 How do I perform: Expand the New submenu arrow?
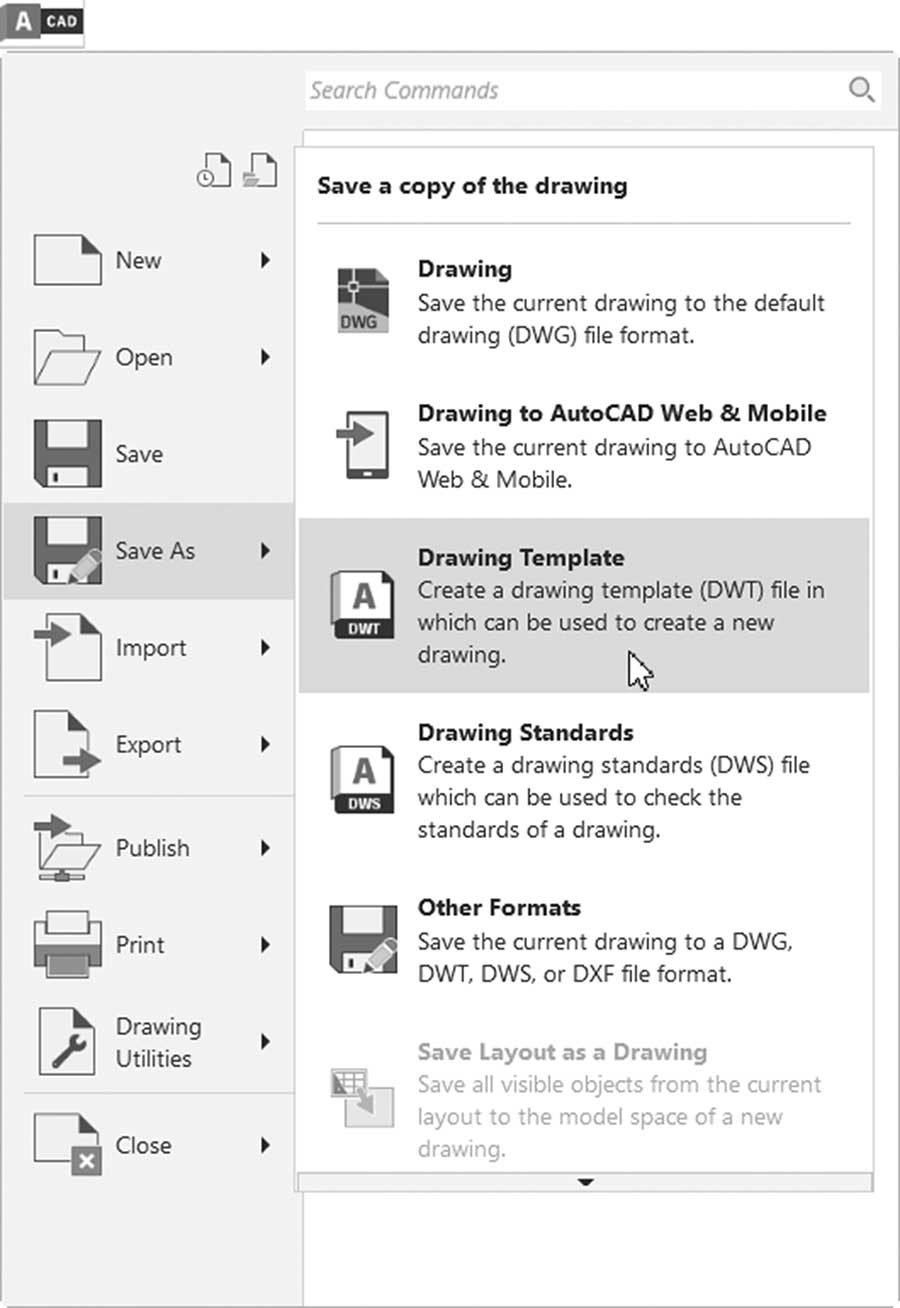click(x=265, y=260)
